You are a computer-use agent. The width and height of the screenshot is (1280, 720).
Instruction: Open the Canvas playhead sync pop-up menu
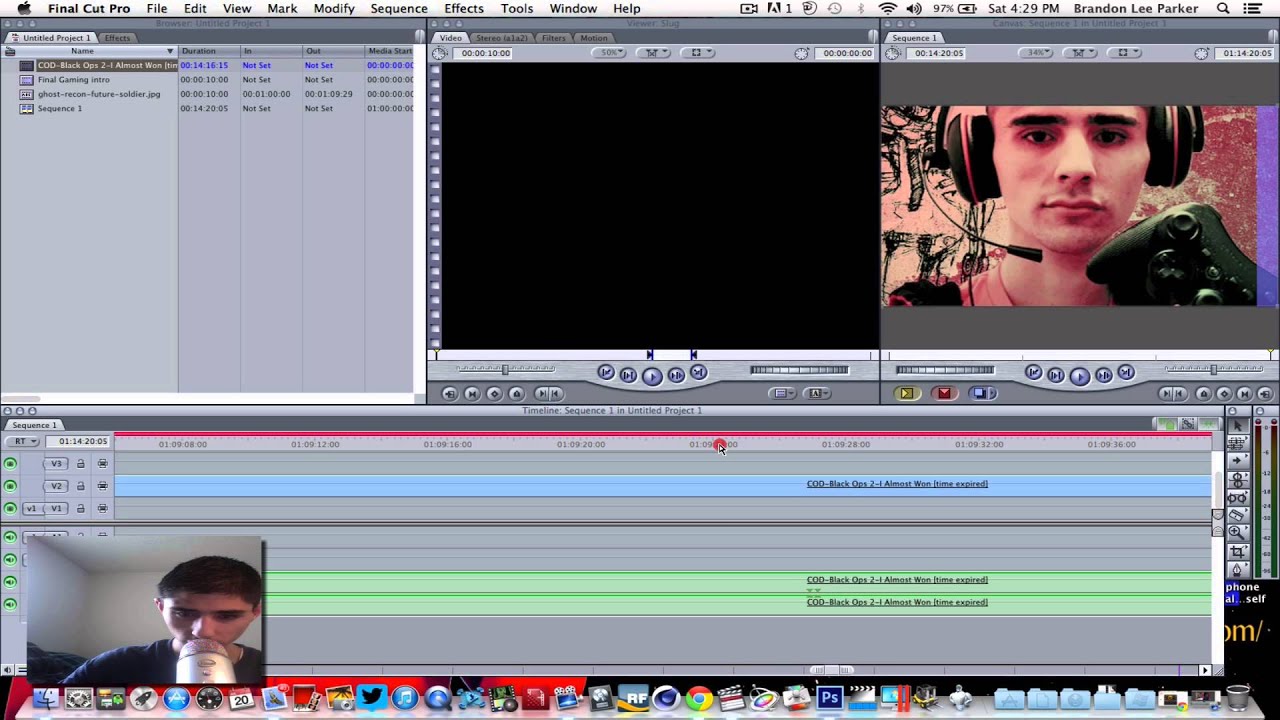click(1080, 53)
